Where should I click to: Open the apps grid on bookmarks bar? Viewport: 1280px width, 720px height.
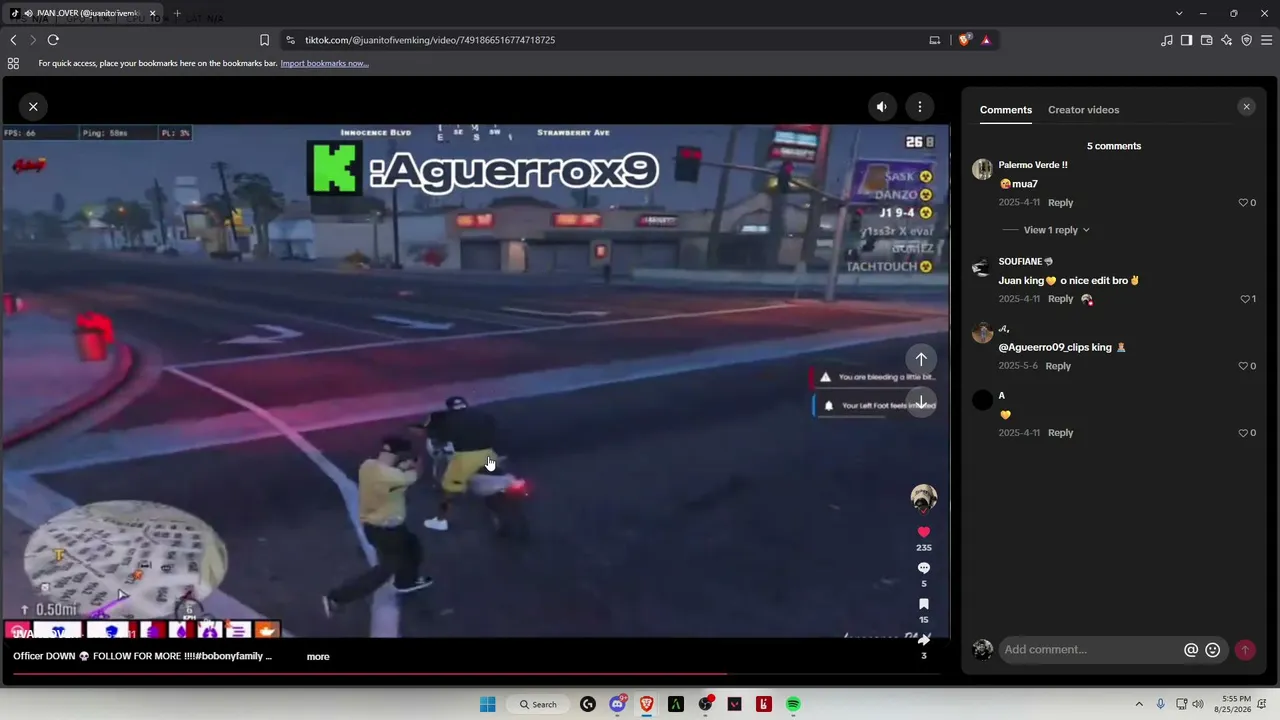tap(13, 63)
